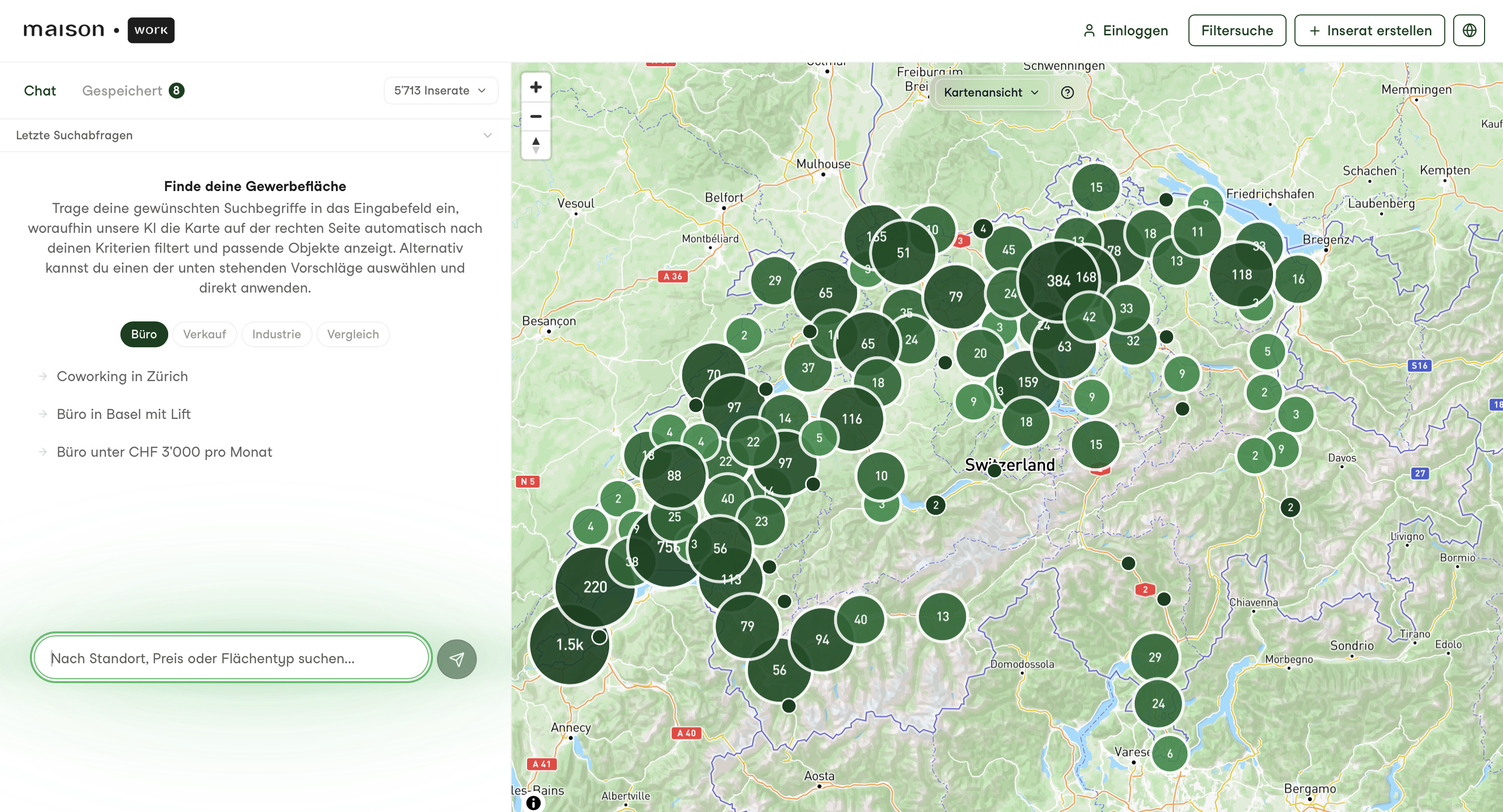Open the 5'713 Inserate dropdown
Image resolution: width=1503 pixels, height=812 pixels.
click(x=441, y=91)
